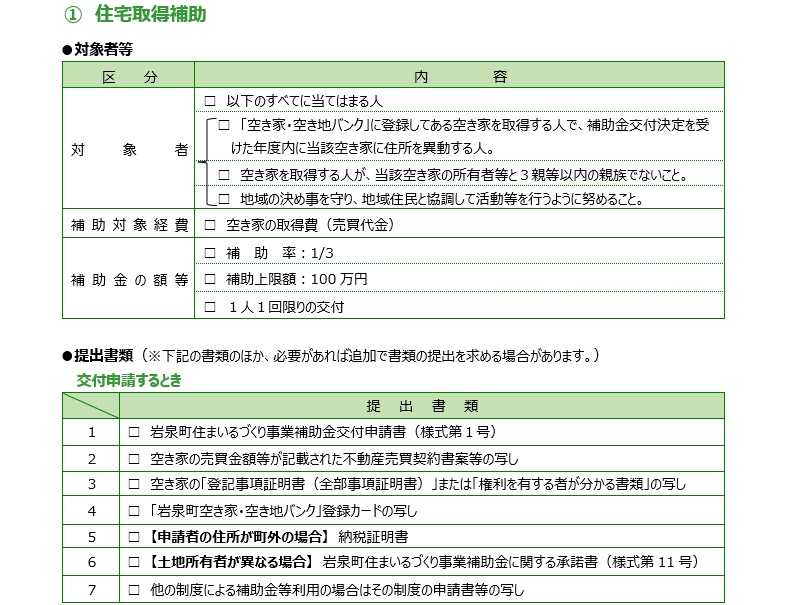Tick the 地域の決め事を守り condition checkbox
The height and width of the screenshot is (605, 785).
point(224,199)
